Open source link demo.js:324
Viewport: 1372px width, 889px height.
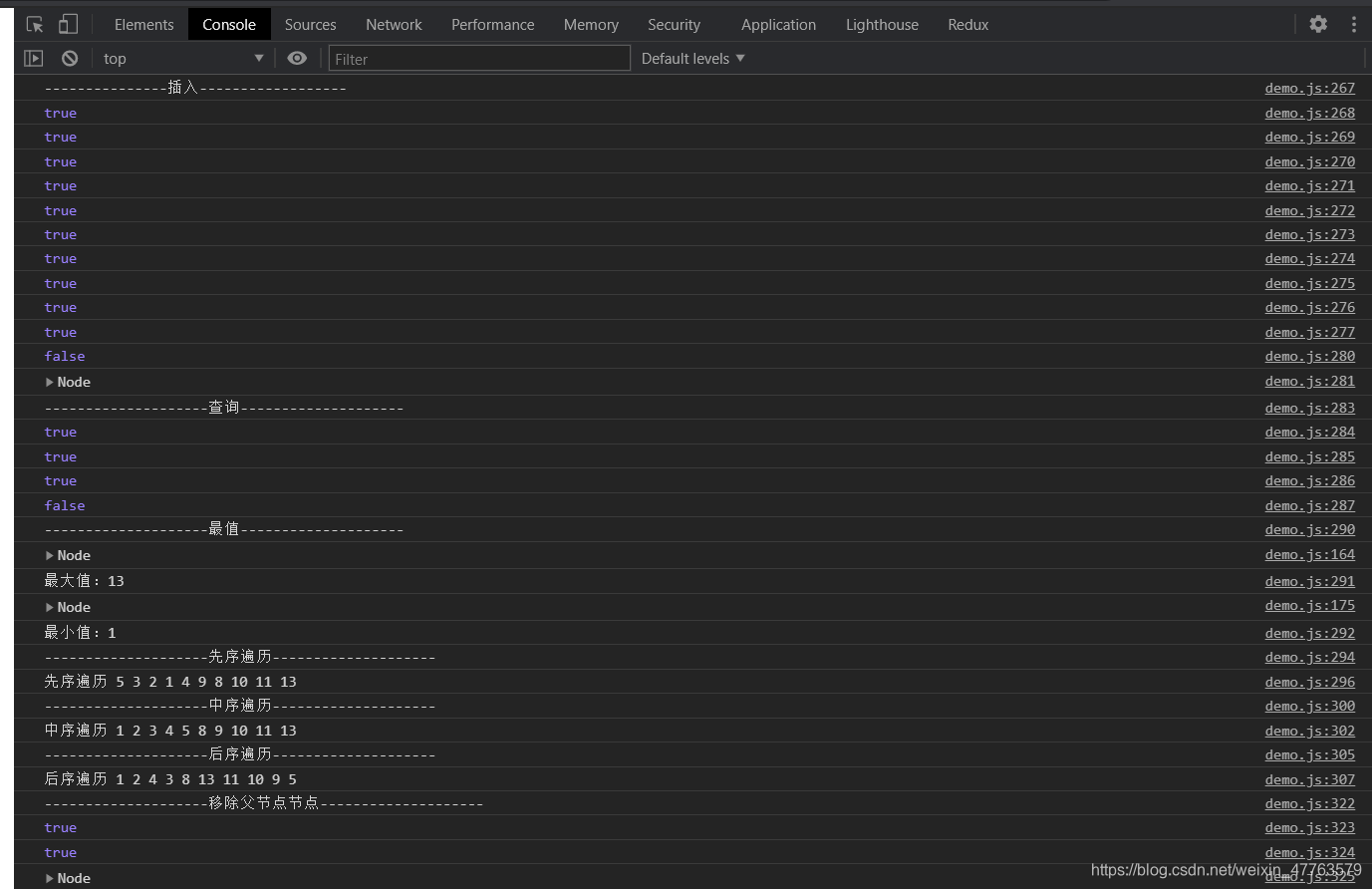pos(1309,852)
